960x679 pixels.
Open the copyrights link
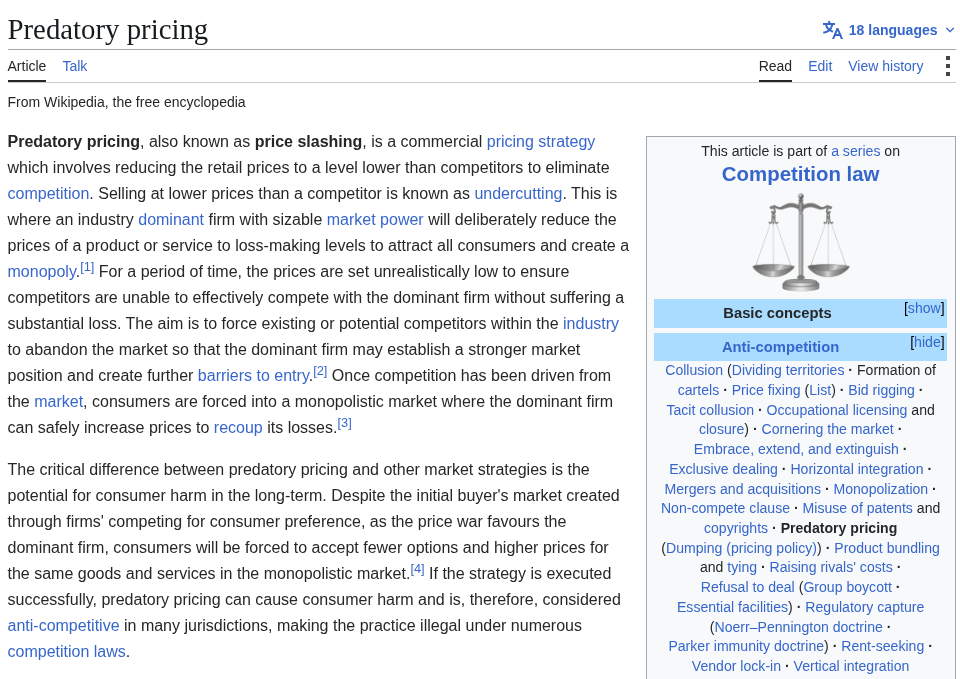[x=735, y=528]
